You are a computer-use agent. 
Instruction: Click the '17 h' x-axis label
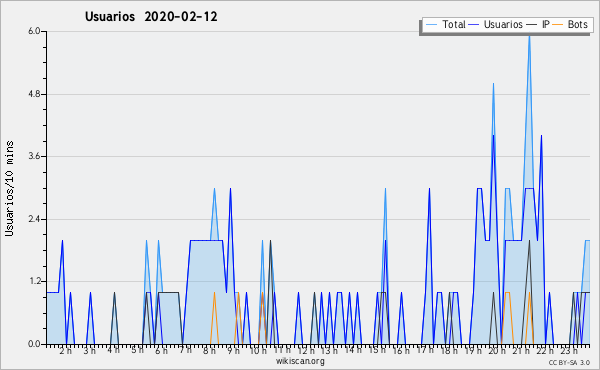425,350
